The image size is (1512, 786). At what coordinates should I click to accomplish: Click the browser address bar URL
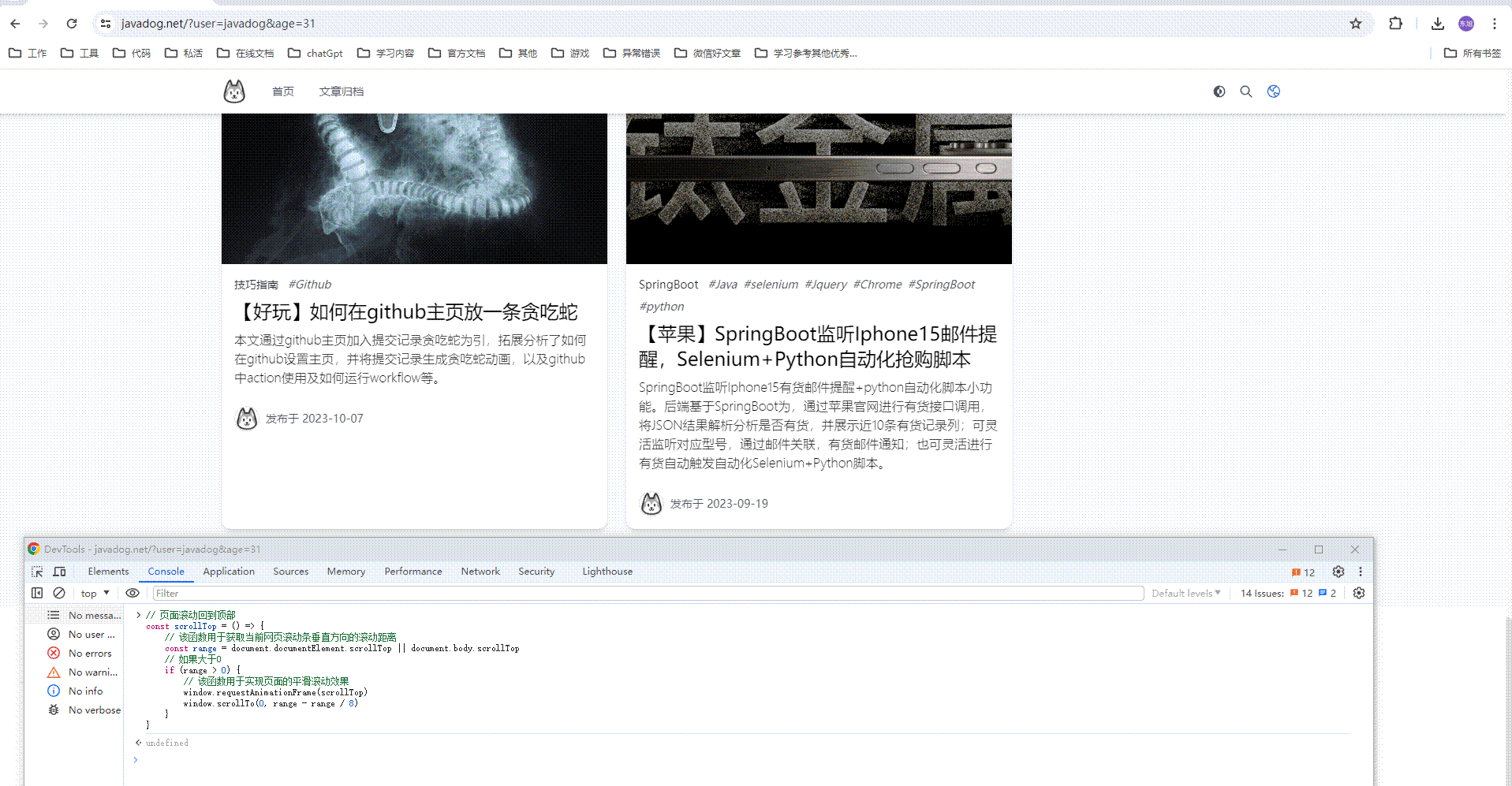[x=218, y=24]
